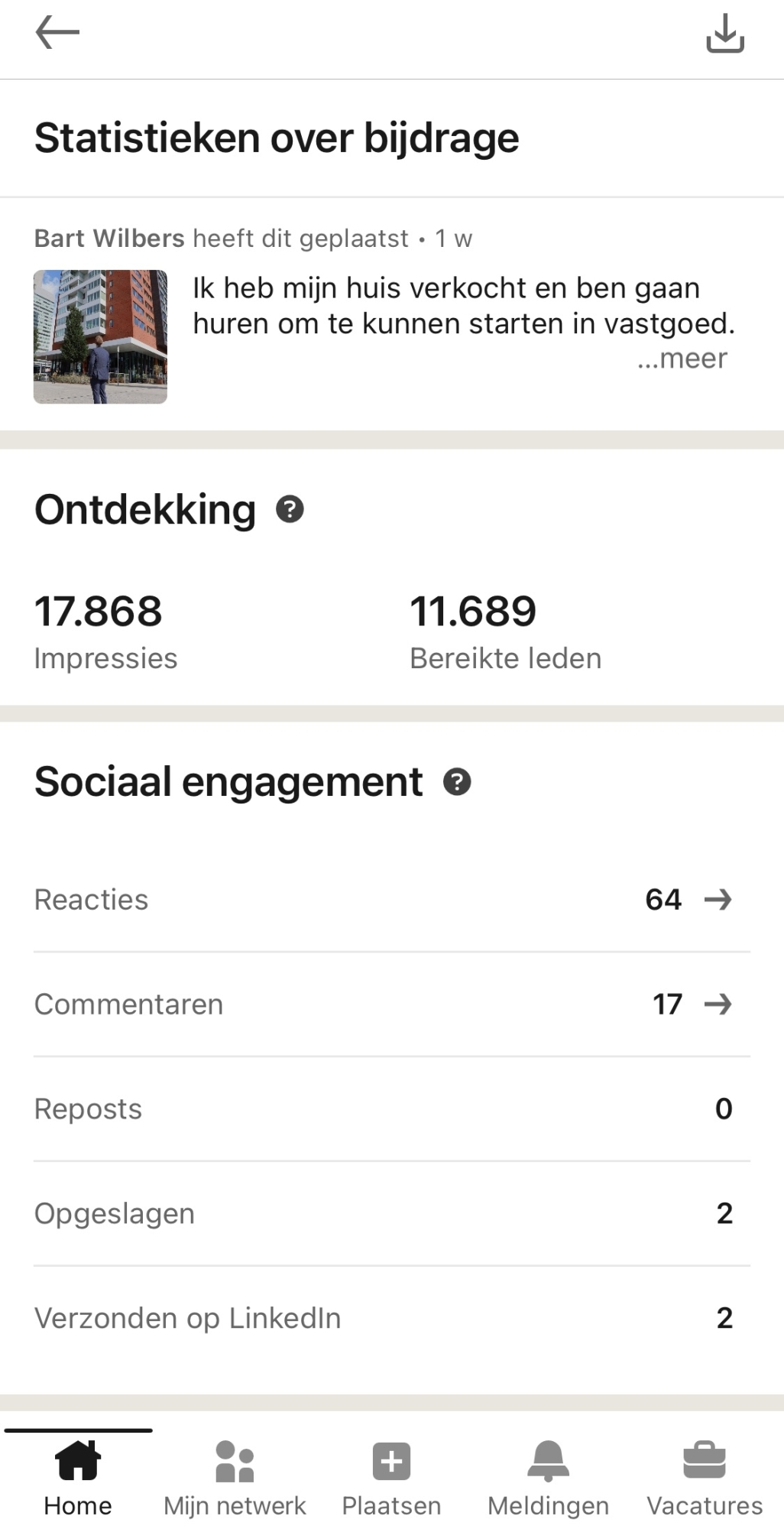The width and height of the screenshot is (784, 1529).
Task: Switch to the Mijn netwerk tab
Action: click(235, 1505)
